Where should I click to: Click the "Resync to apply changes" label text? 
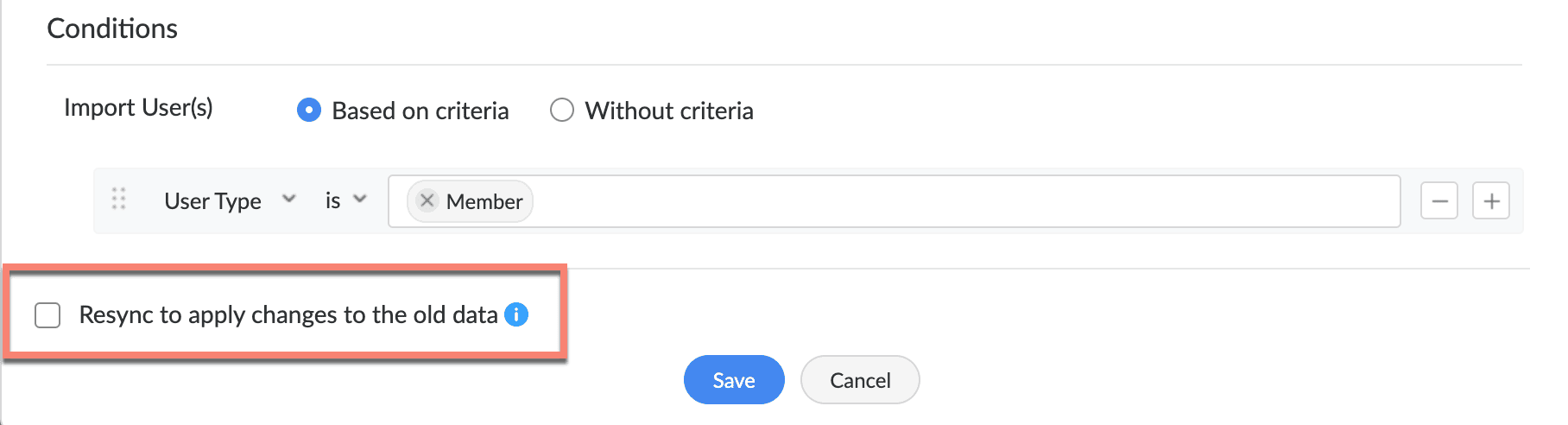click(288, 314)
